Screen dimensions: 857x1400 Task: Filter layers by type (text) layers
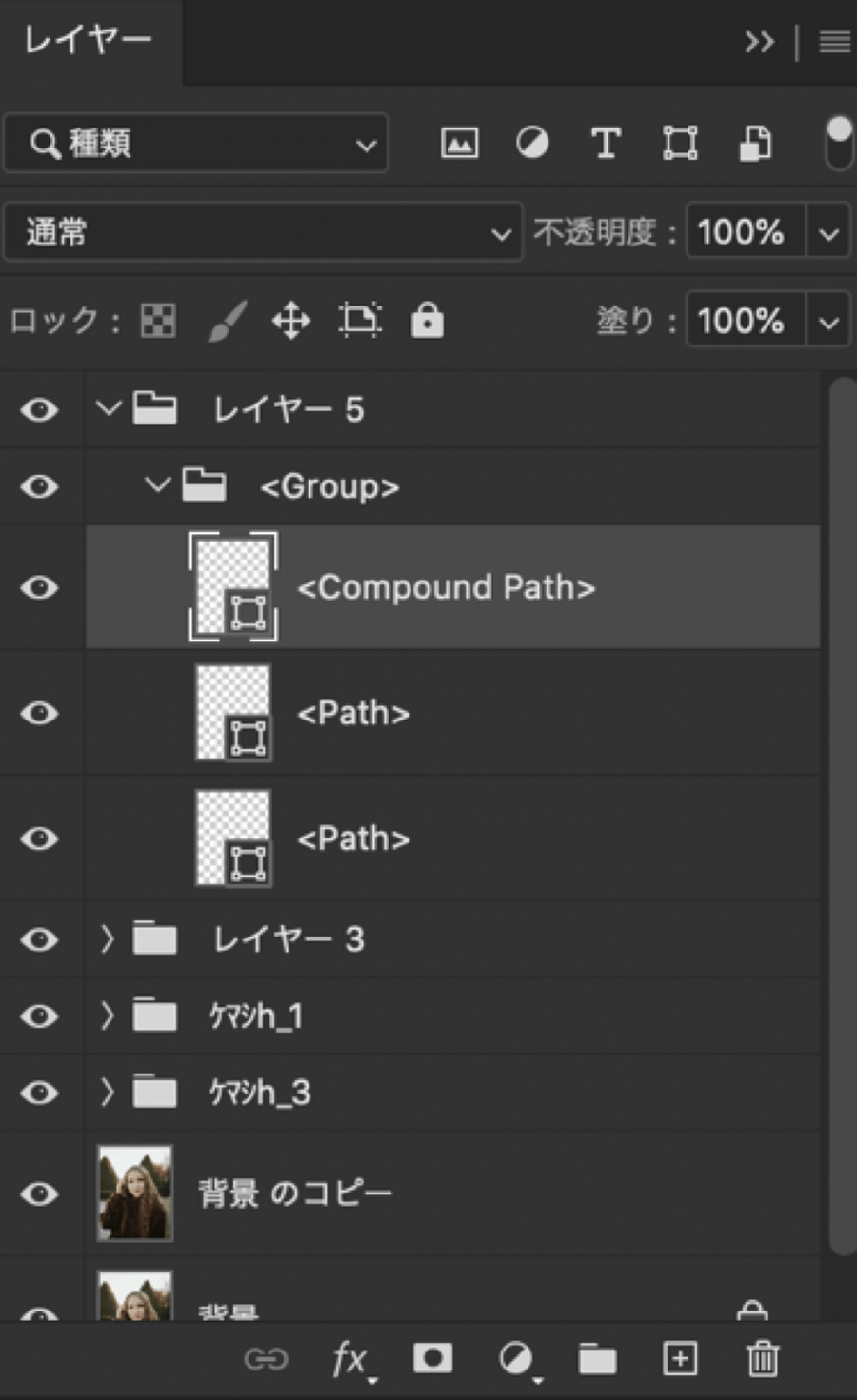606,144
